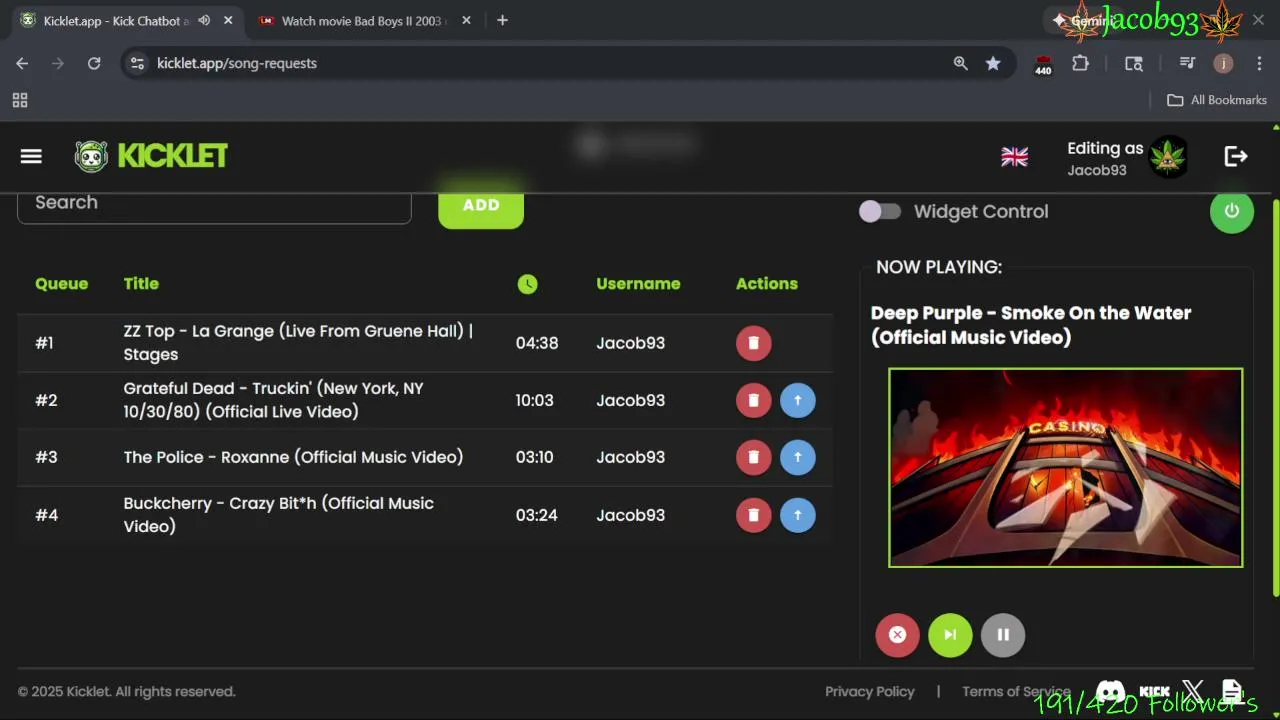Click the Jacob93 profile avatar
This screenshot has width=1280, height=720.
pos(1168,157)
